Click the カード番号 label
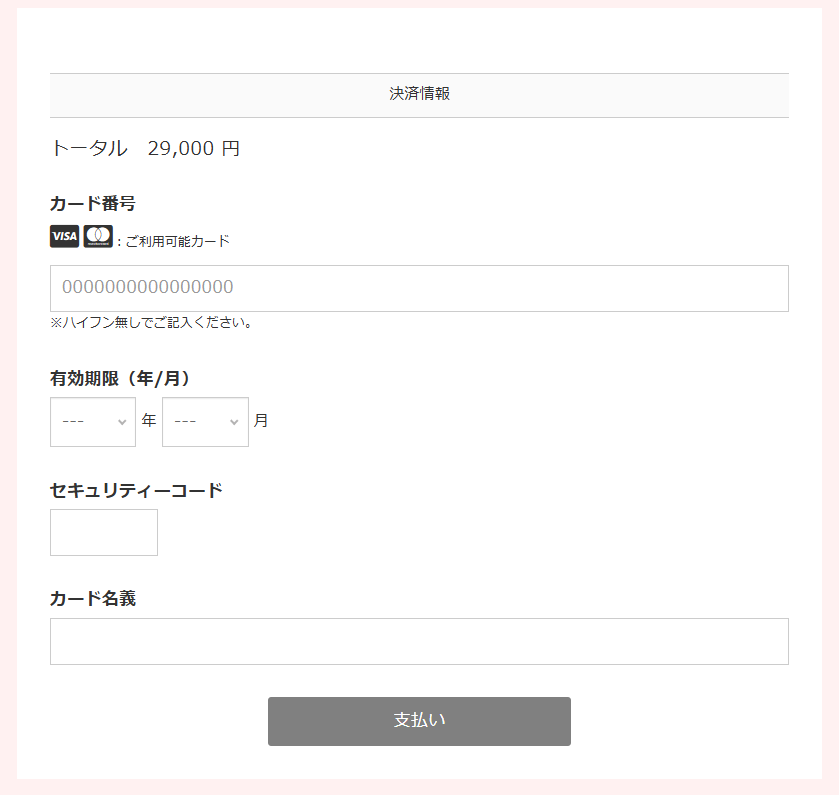 tap(92, 204)
